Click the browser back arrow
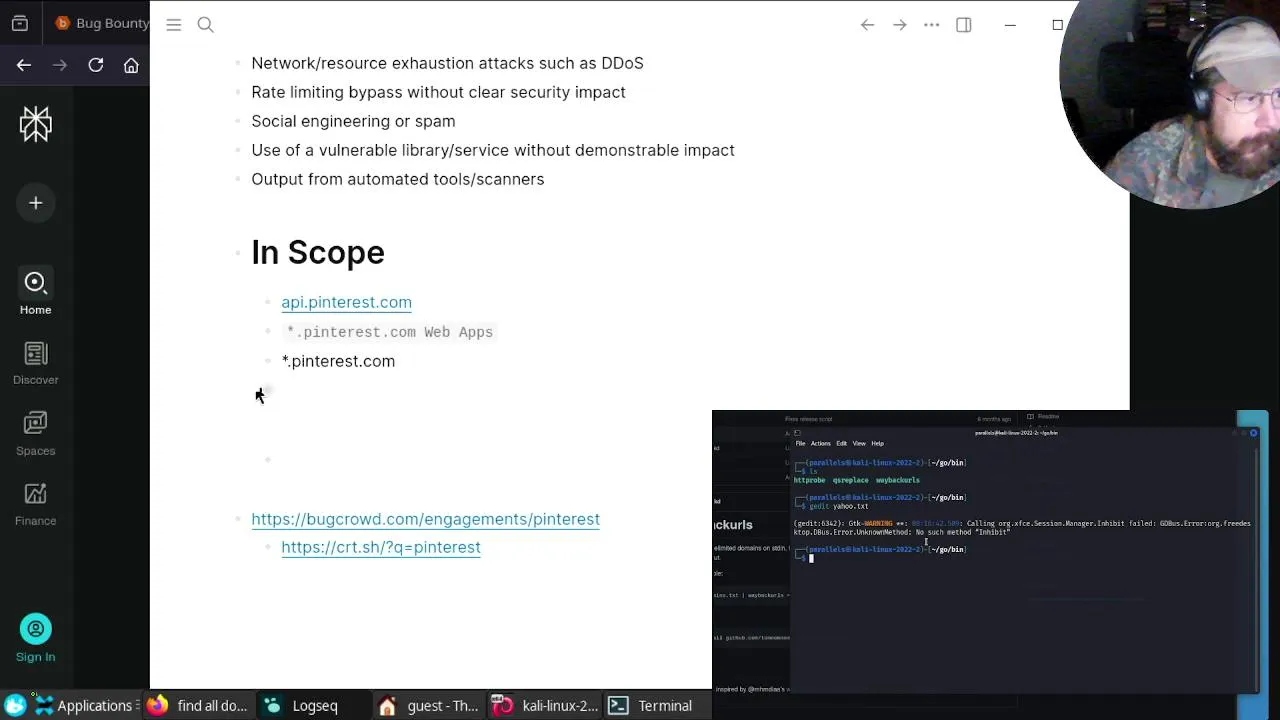 pos(24,65)
